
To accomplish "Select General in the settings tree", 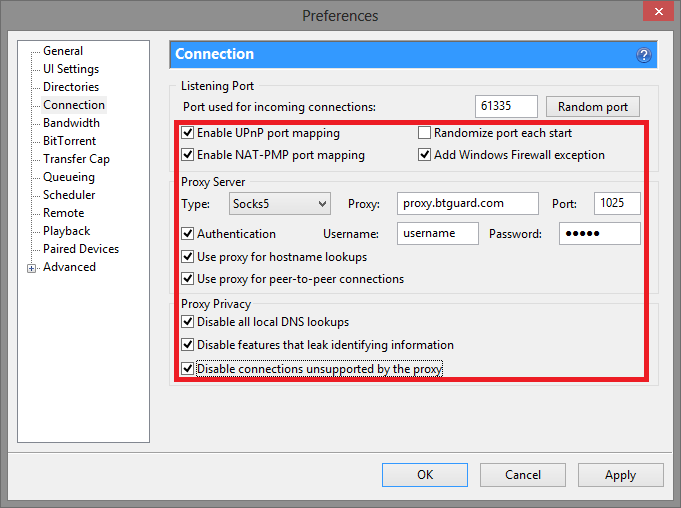I will (x=63, y=51).
